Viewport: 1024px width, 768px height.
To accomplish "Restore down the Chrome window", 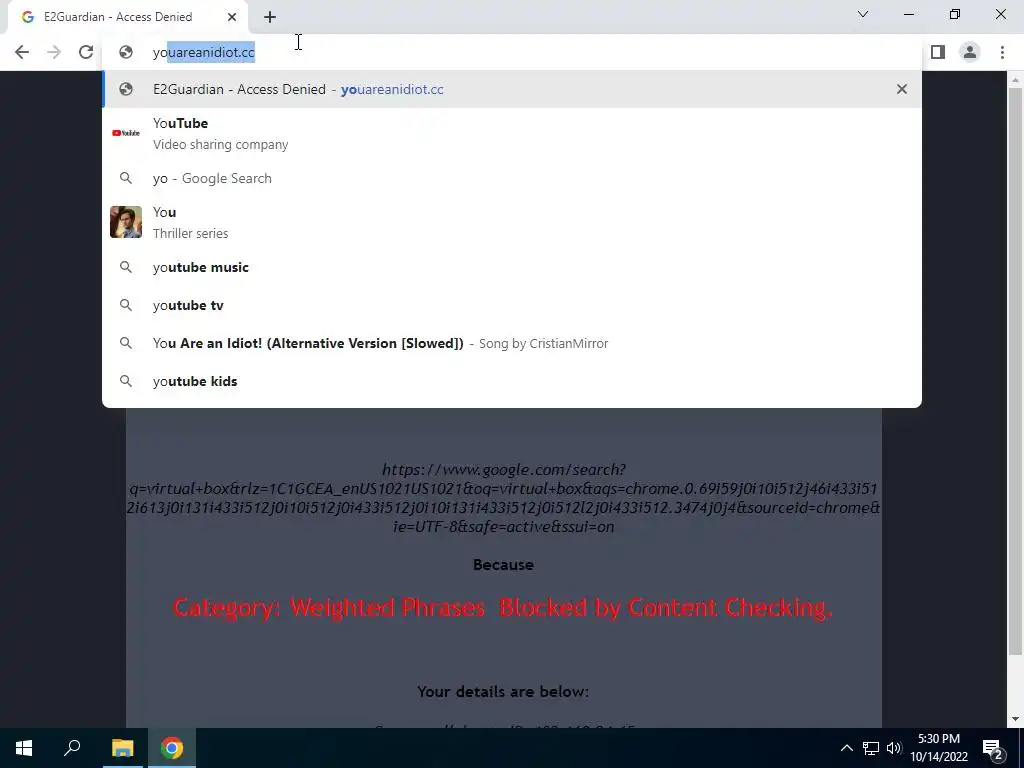I will coord(955,14).
